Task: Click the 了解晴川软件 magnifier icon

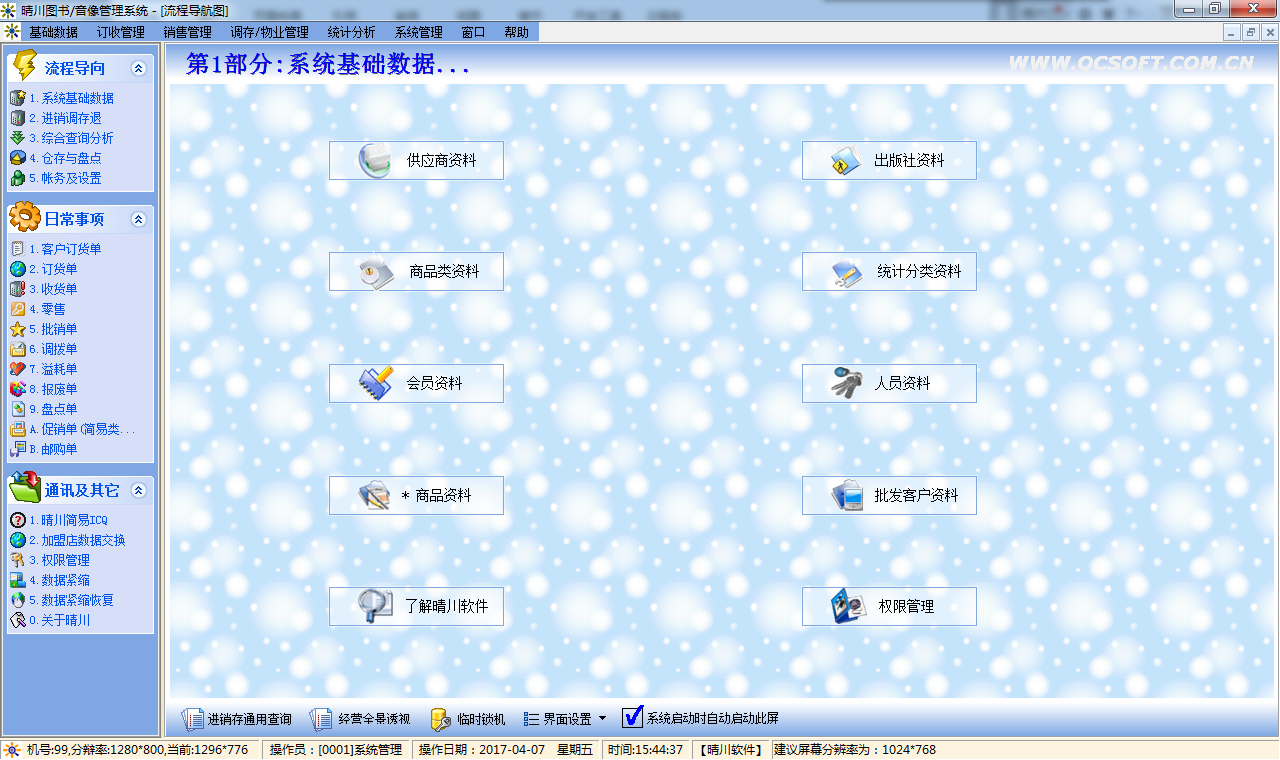Action: (374, 606)
